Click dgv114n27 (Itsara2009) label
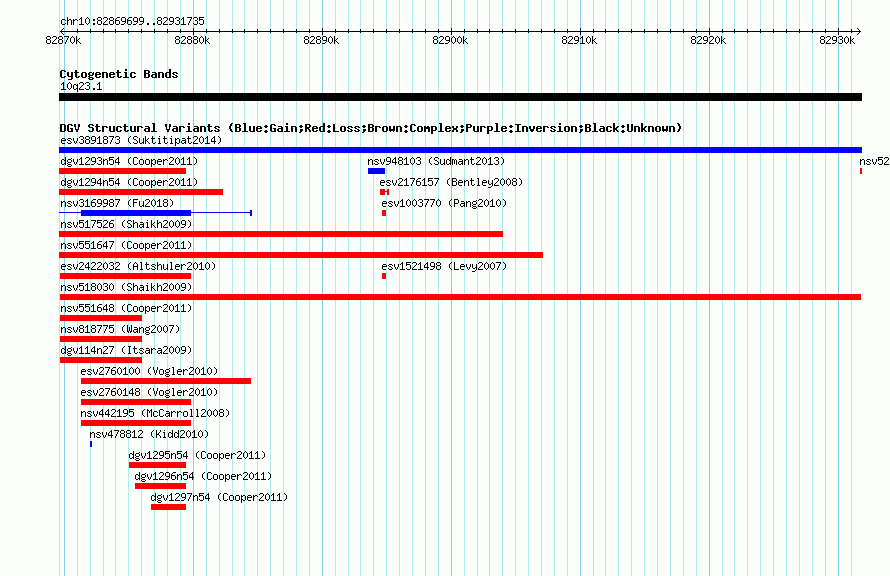 tap(126, 350)
